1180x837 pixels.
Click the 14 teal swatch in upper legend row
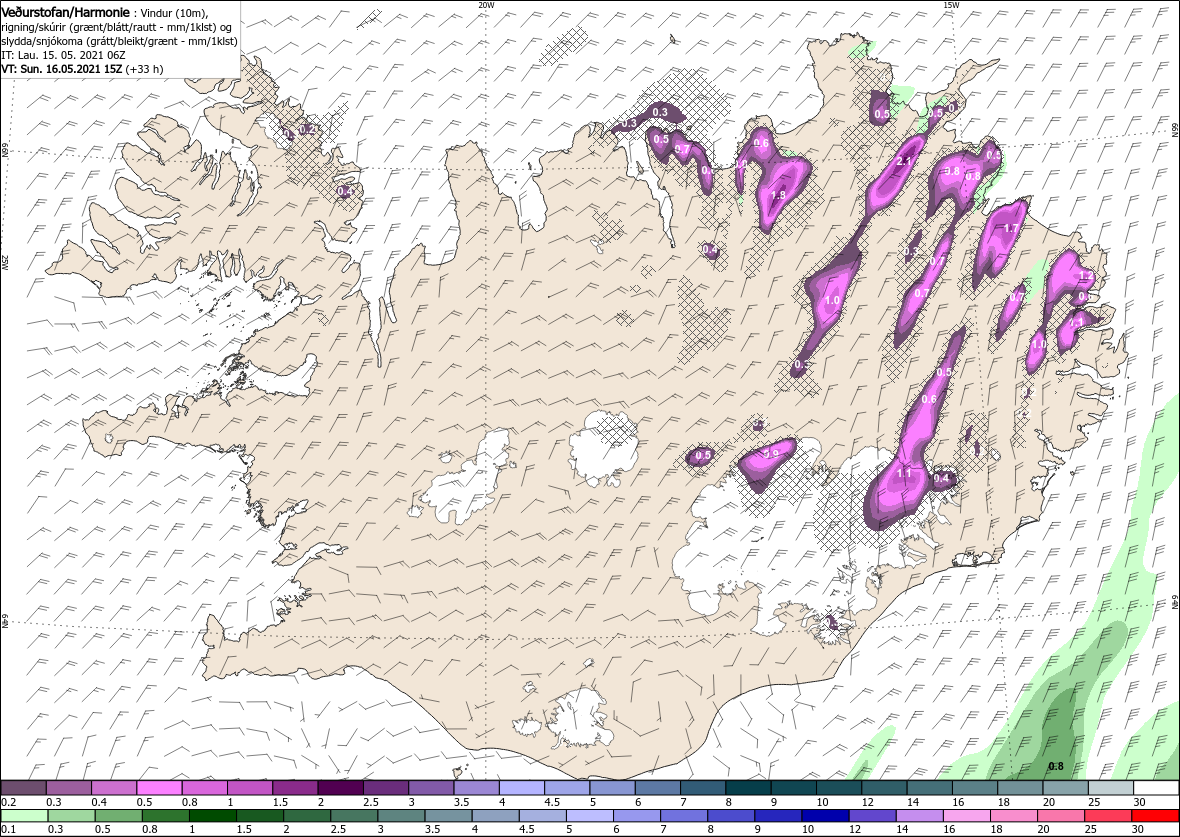[x=929, y=787]
